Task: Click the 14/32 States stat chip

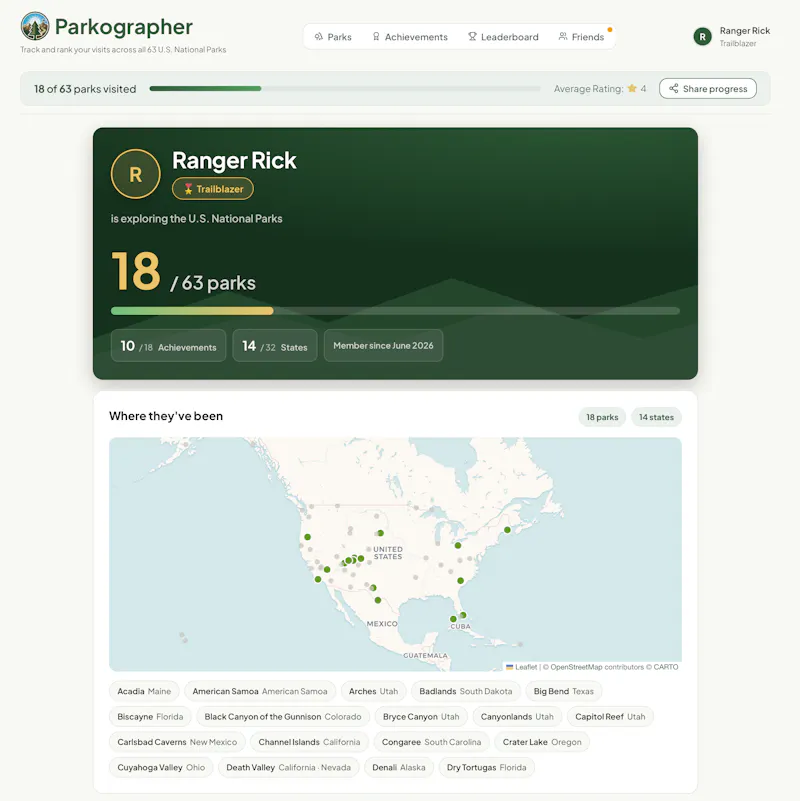Action: tap(275, 346)
